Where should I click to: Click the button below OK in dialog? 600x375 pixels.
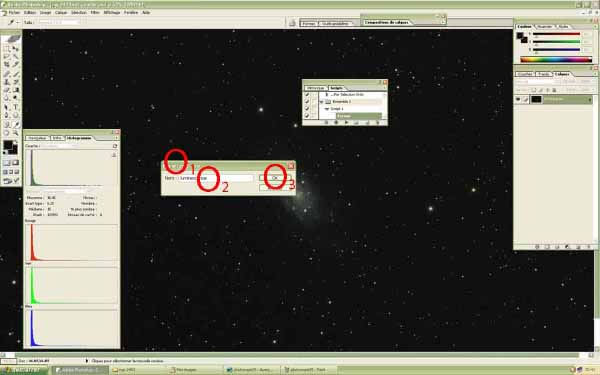coord(275,188)
